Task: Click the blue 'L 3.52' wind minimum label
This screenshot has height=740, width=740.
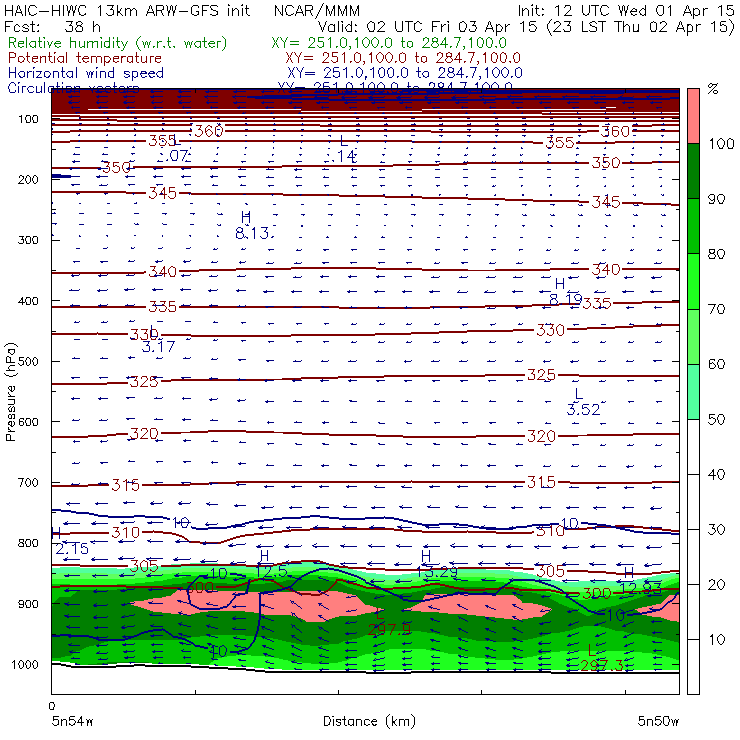Action: pos(583,402)
